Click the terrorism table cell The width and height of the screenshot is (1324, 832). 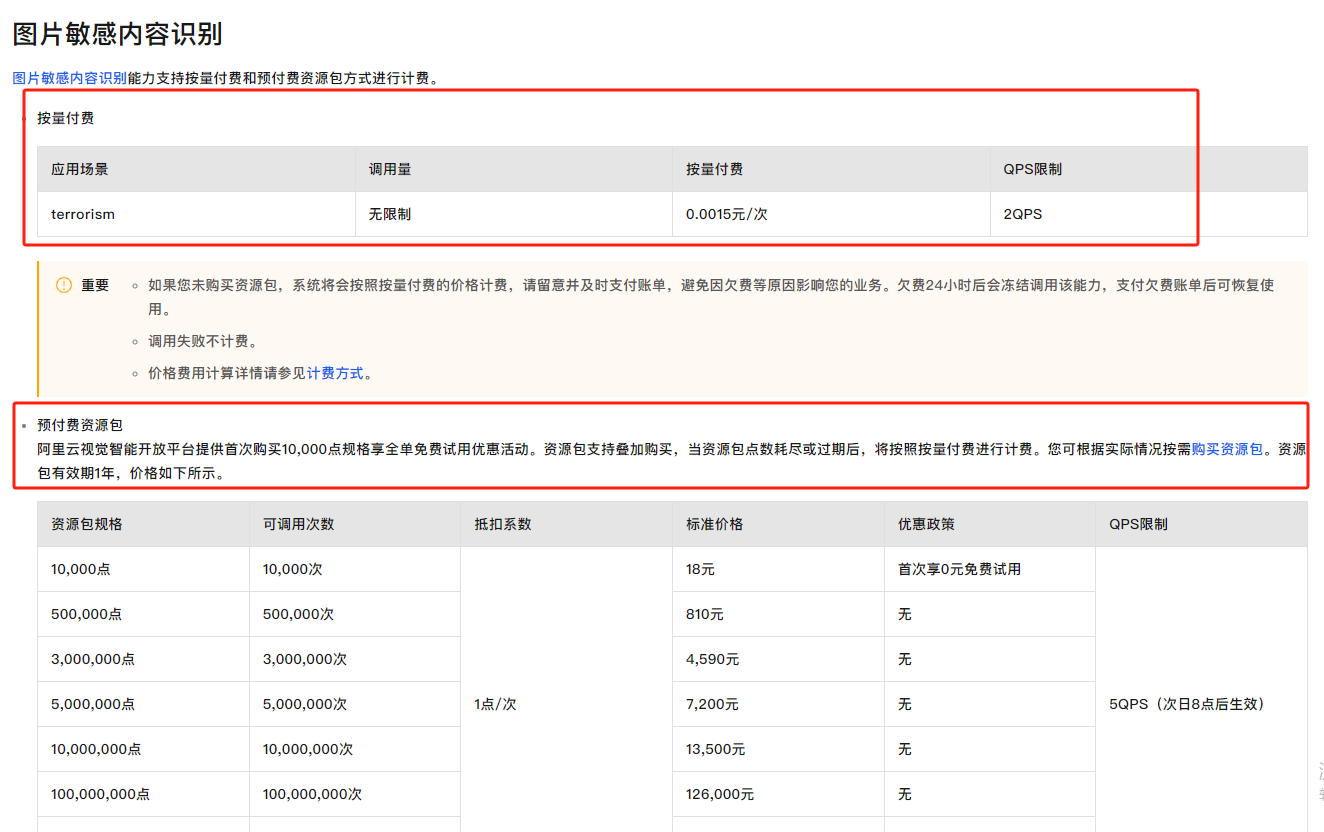pos(196,214)
